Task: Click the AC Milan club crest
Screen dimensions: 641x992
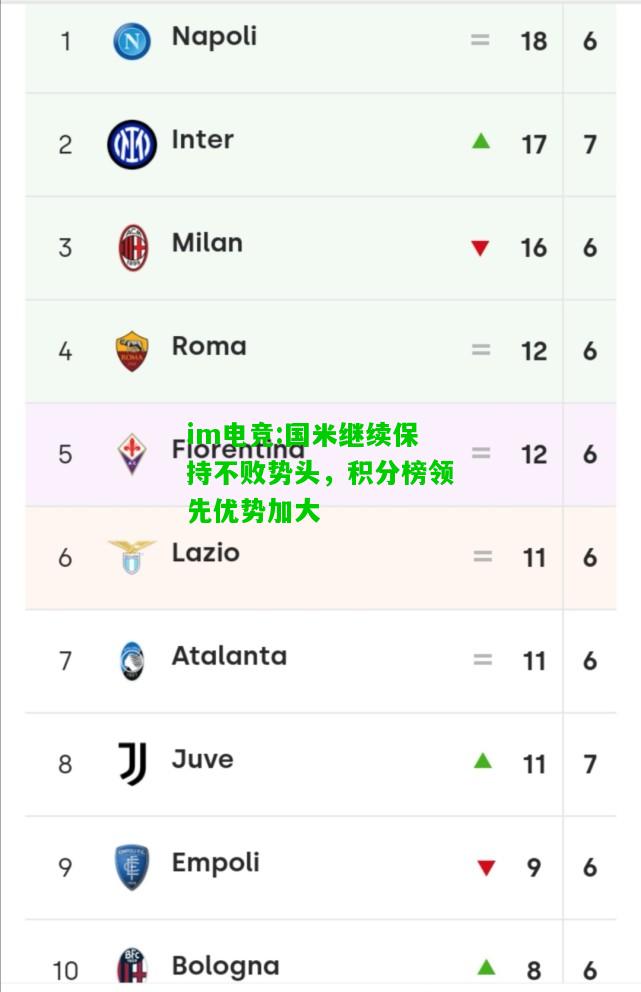Action: point(133,247)
